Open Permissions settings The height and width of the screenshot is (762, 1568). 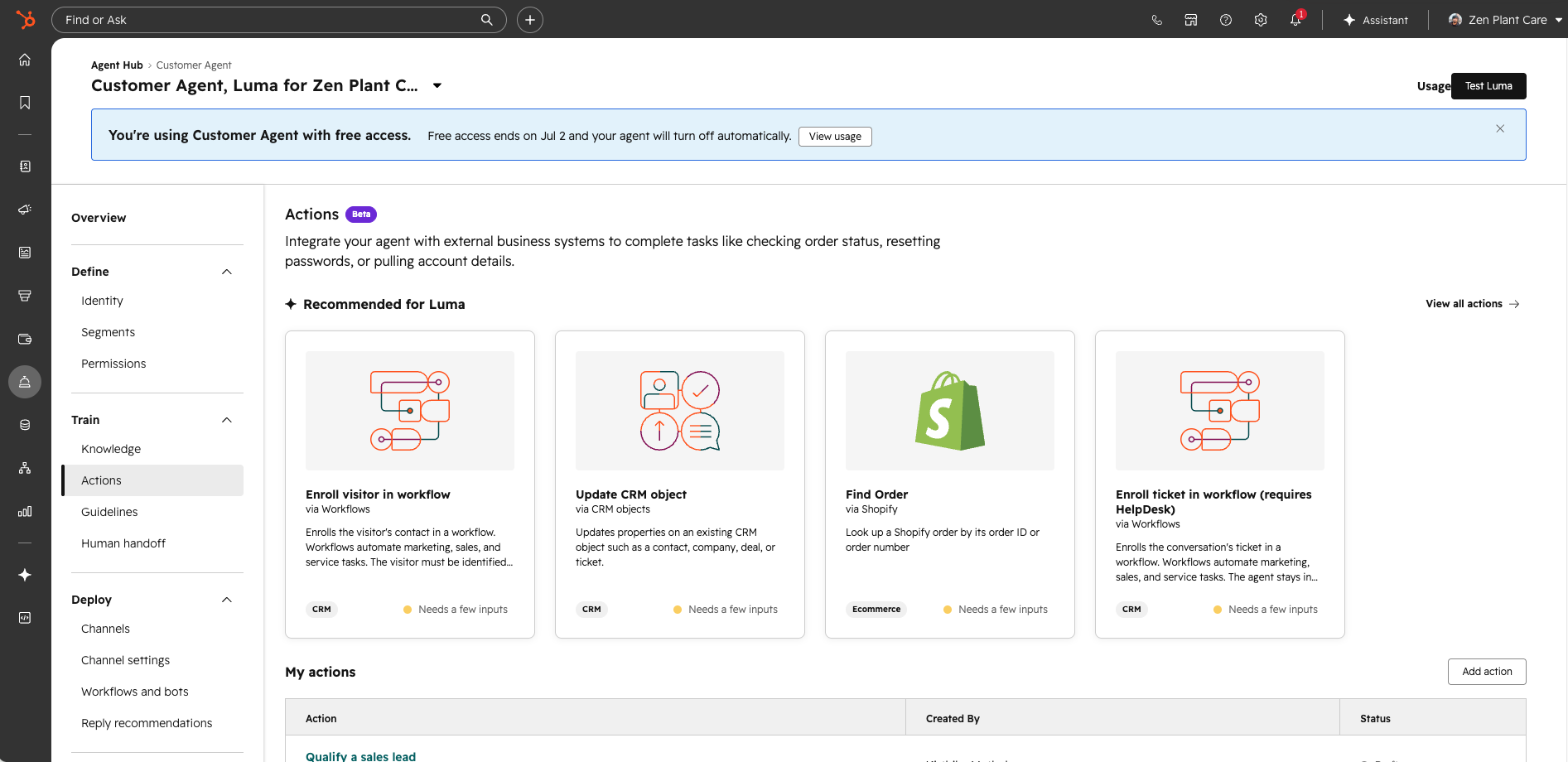pyautogui.click(x=113, y=364)
